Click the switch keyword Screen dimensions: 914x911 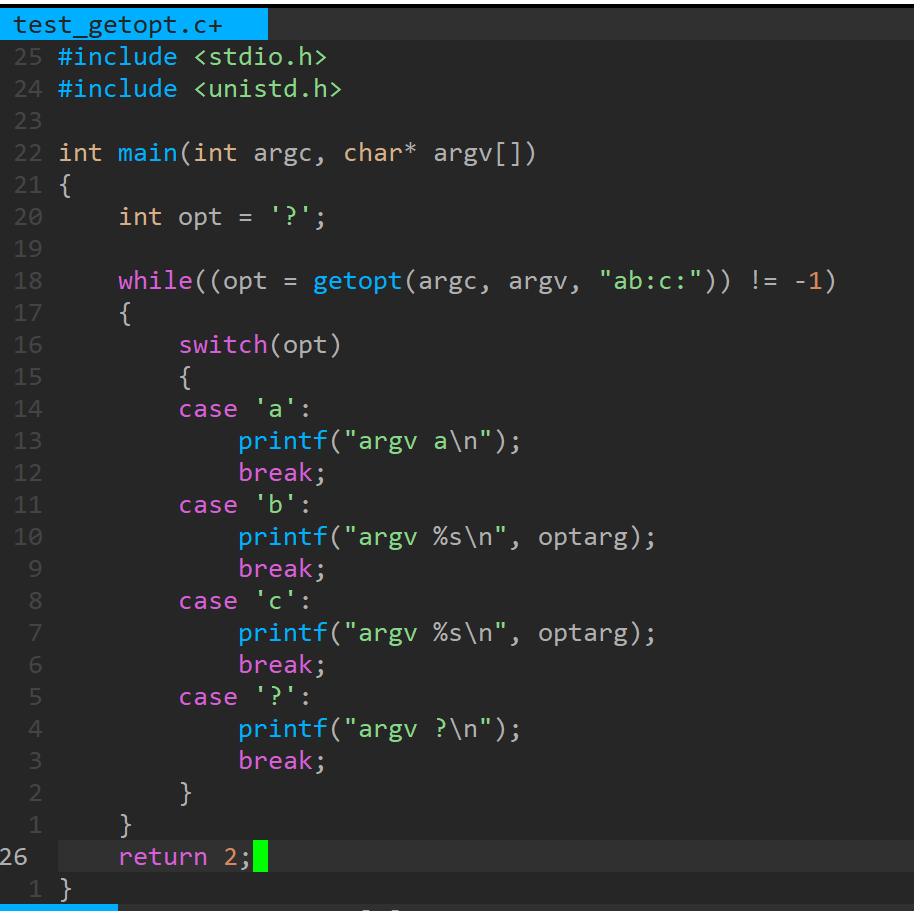pos(222,344)
